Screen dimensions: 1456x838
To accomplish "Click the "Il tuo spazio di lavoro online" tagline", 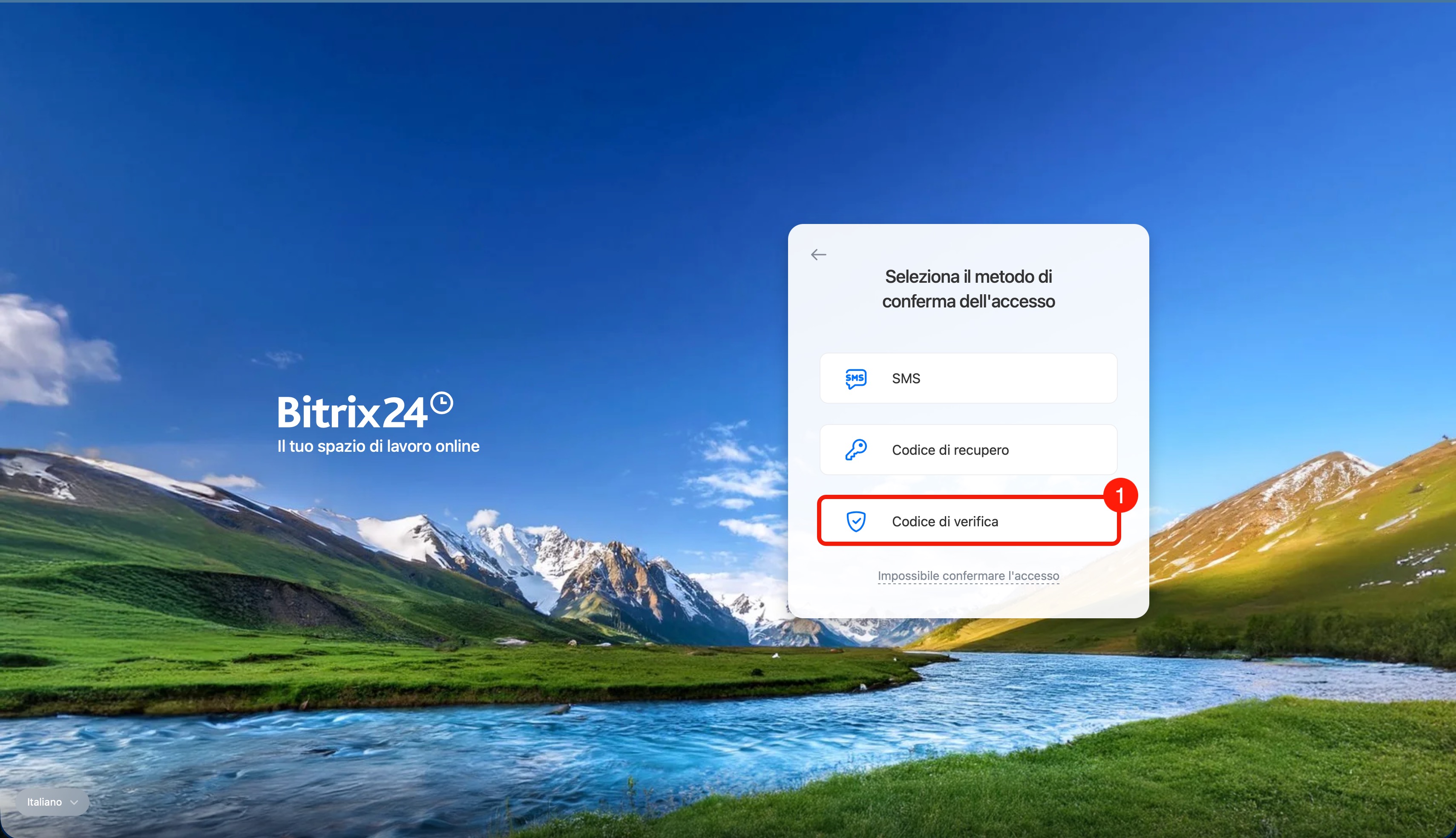I will [x=378, y=446].
